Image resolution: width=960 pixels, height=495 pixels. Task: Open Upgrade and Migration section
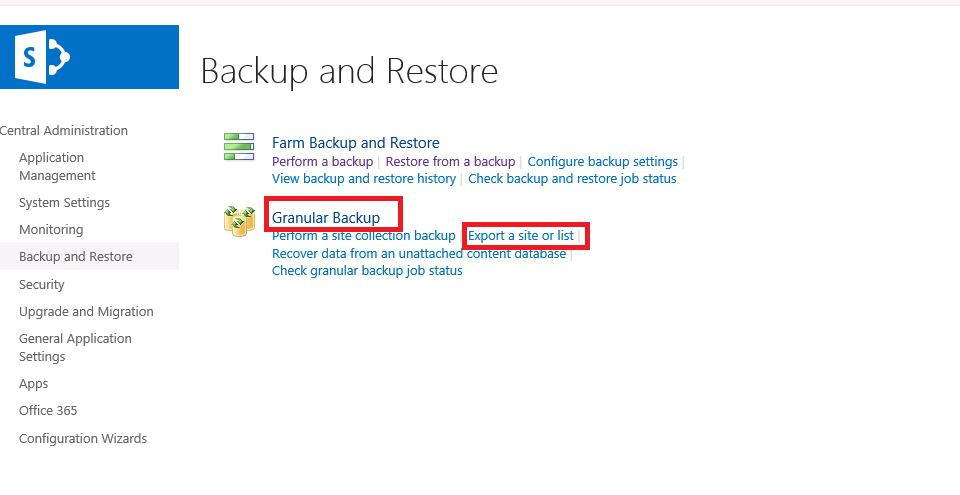coord(86,311)
